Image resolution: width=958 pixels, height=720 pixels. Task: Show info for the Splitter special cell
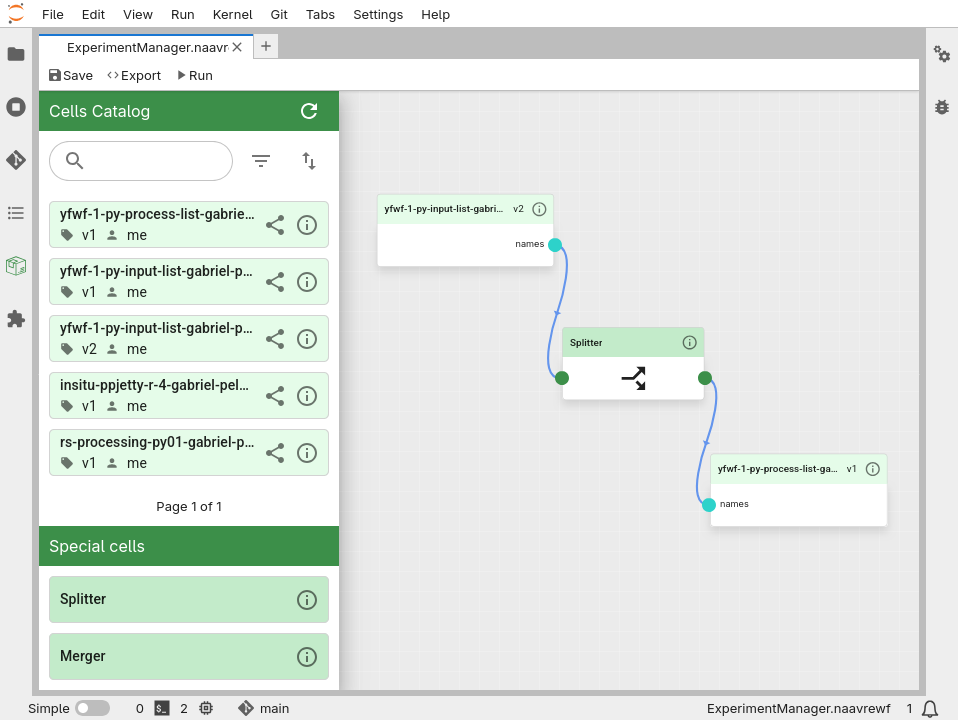(307, 599)
